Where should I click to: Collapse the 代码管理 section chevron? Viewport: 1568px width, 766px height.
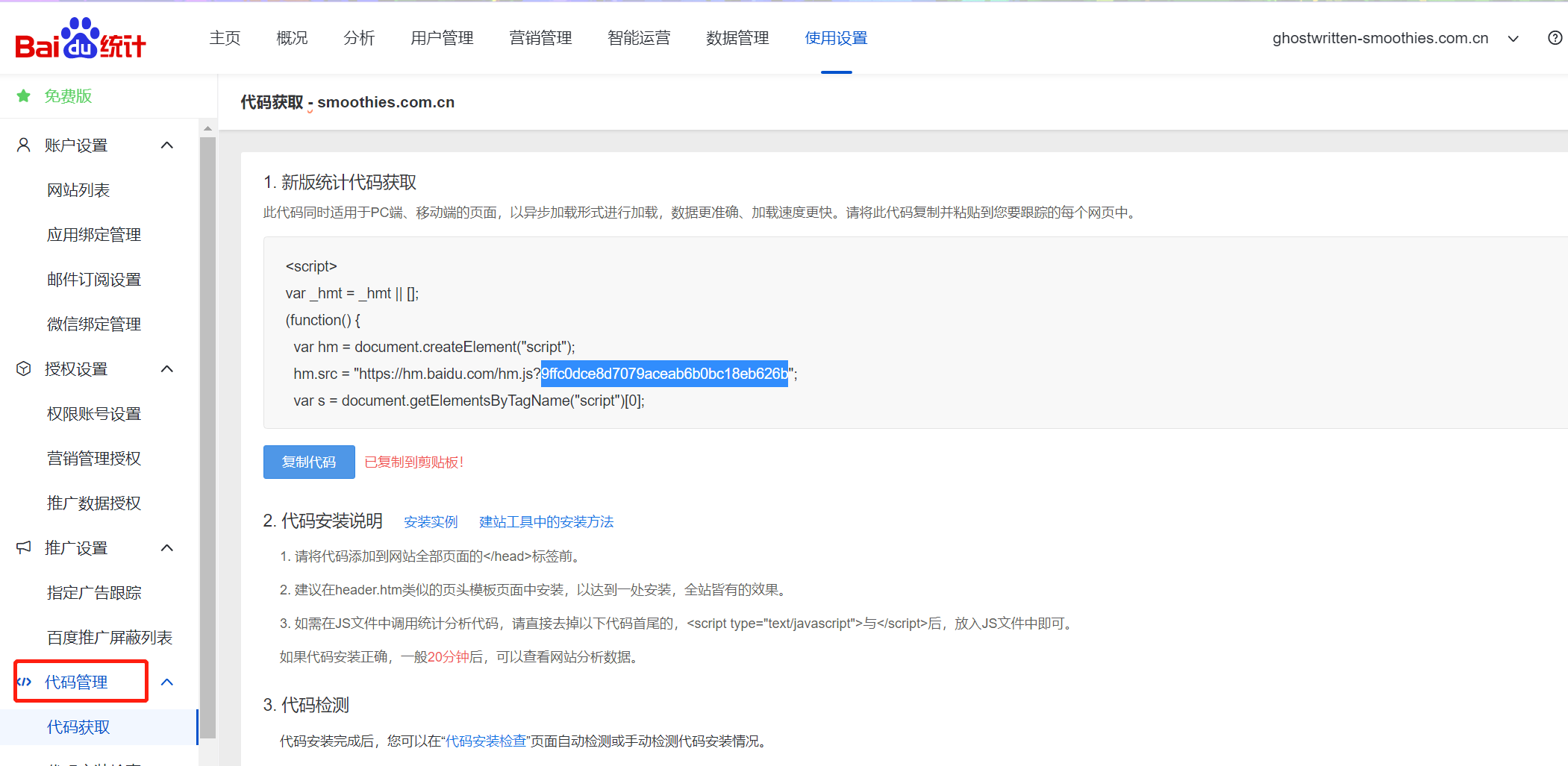167,682
